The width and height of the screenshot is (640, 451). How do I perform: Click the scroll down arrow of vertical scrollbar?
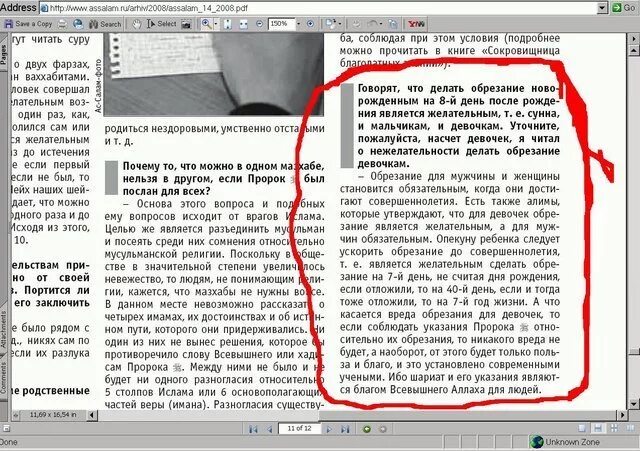pos(633,403)
